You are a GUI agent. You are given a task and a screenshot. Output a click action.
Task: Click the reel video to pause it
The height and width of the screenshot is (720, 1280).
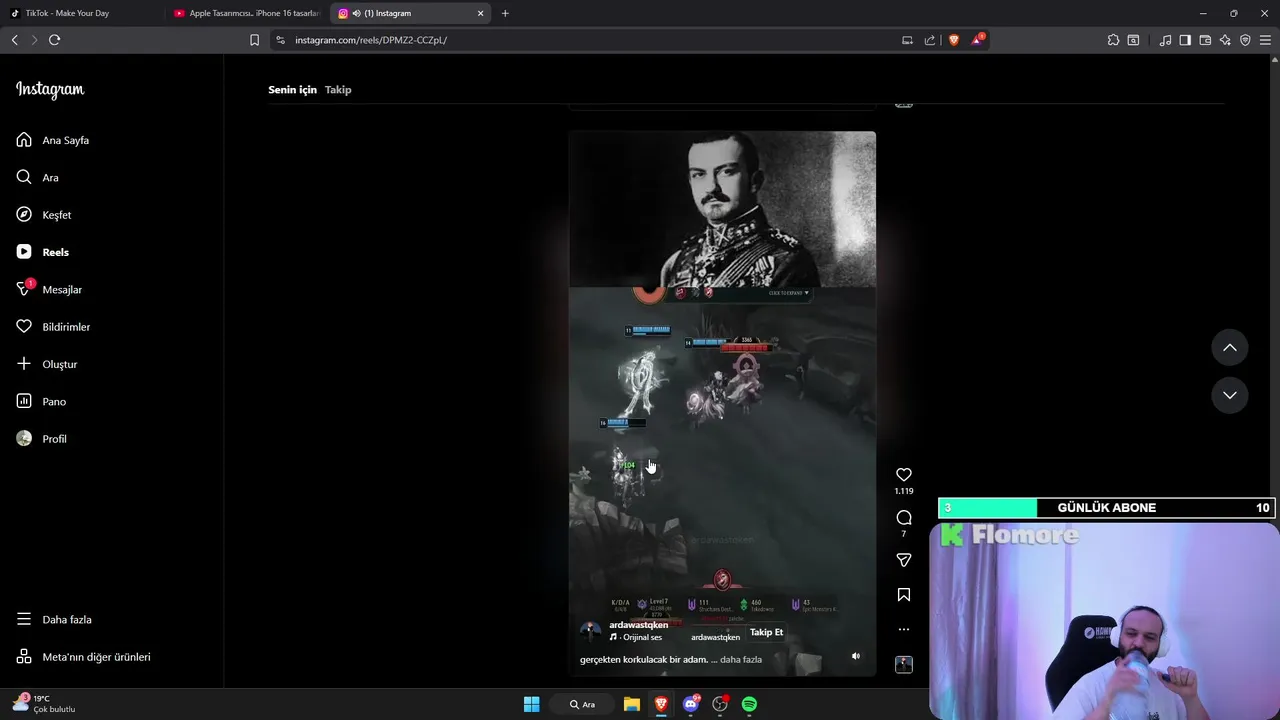pos(722,403)
